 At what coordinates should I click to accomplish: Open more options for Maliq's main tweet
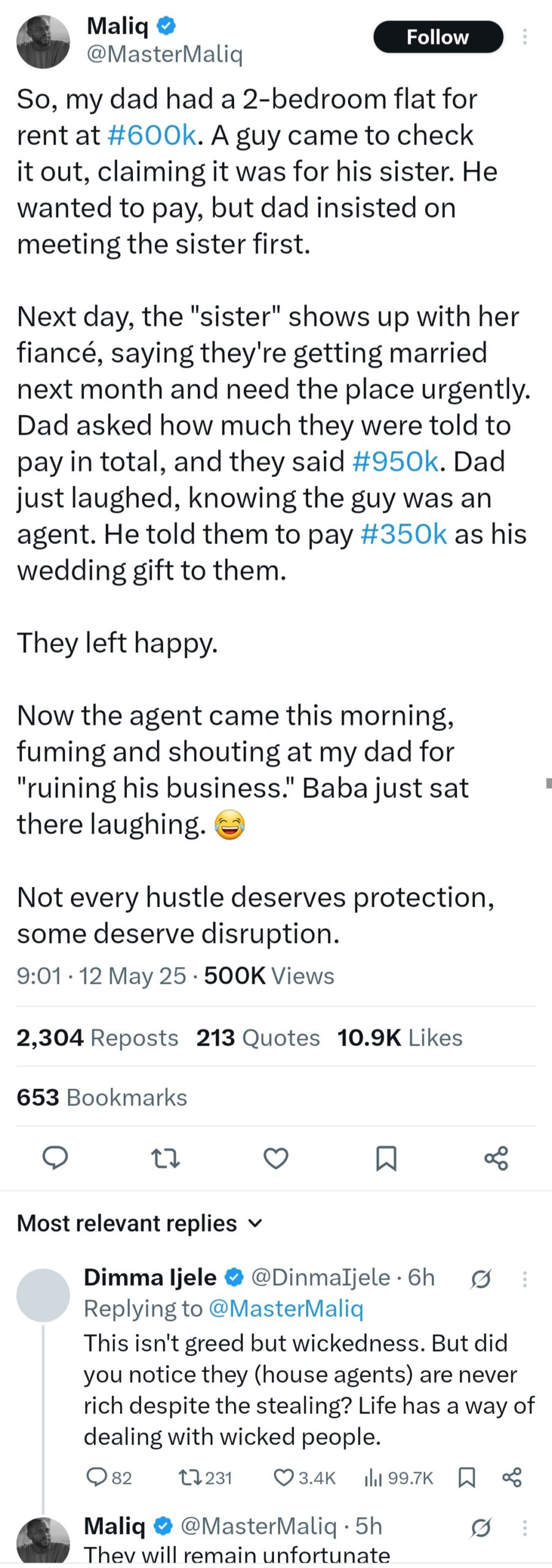pos(525,37)
